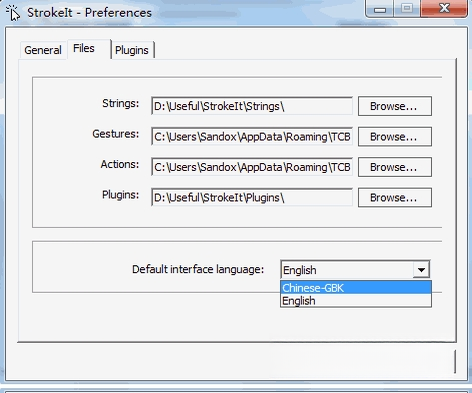Browse for the Plugins folder
Viewport: 472px width, 393px height.
395,198
